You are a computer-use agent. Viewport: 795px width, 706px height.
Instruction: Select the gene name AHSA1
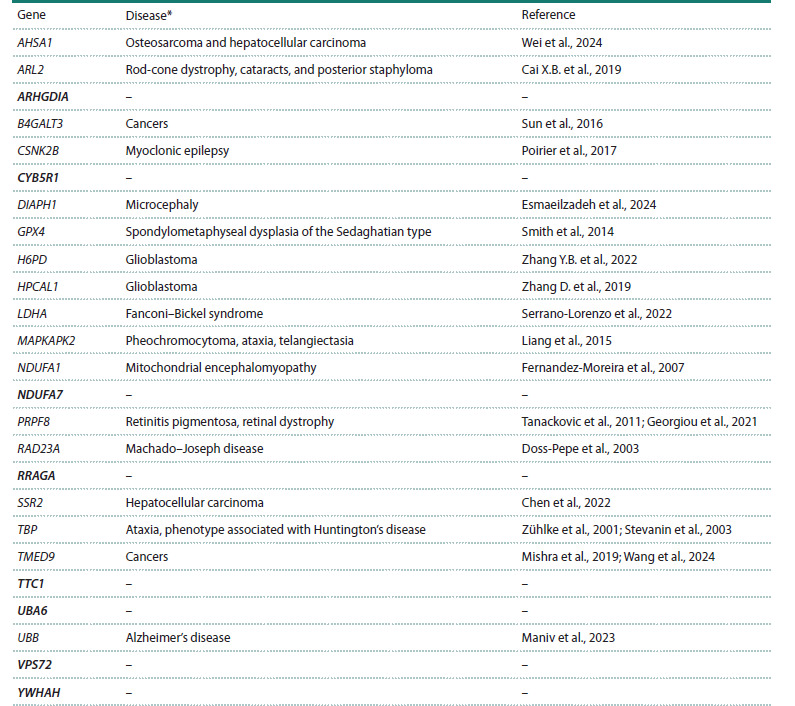click(x=35, y=43)
